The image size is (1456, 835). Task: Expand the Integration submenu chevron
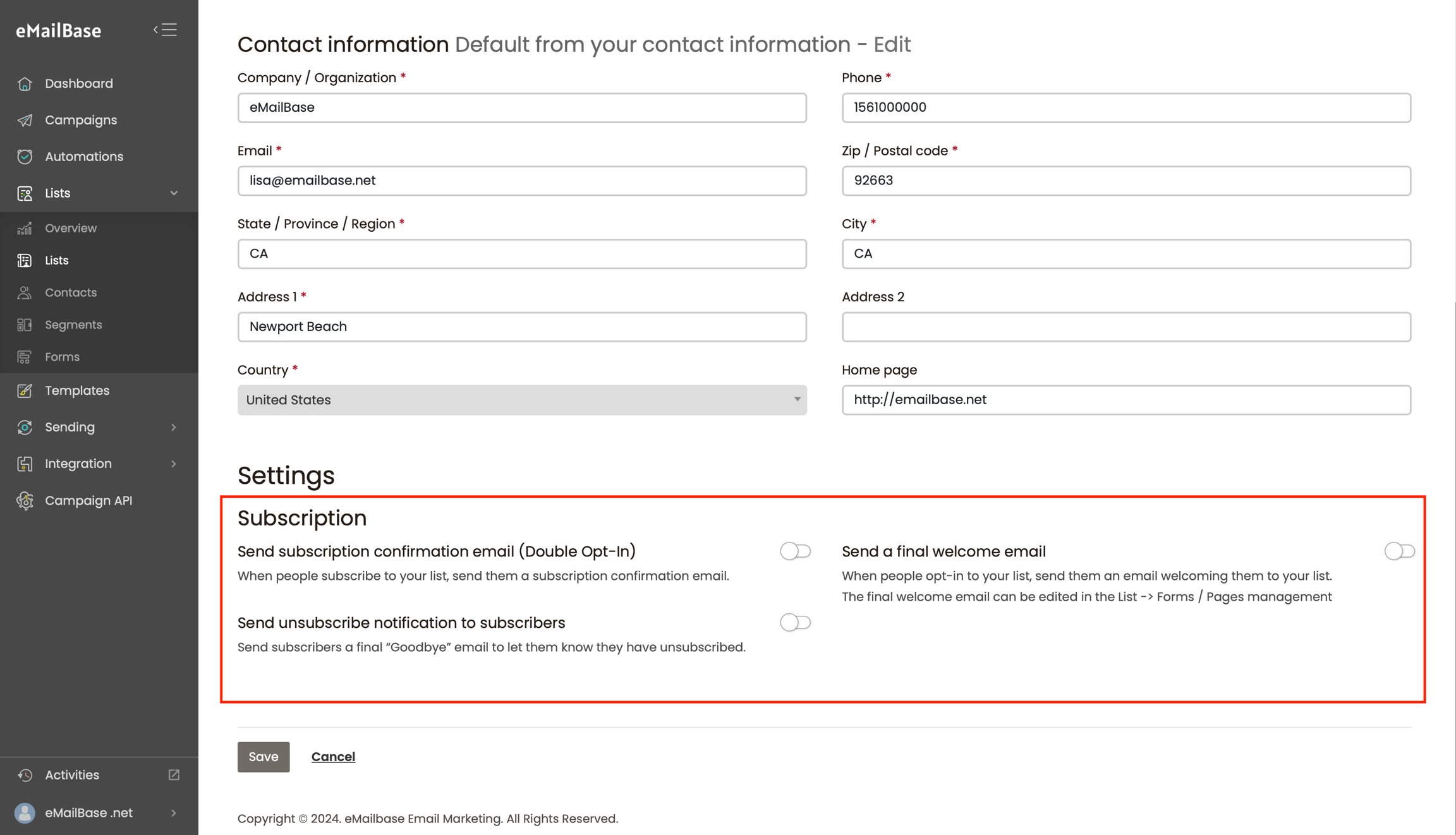coord(174,464)
